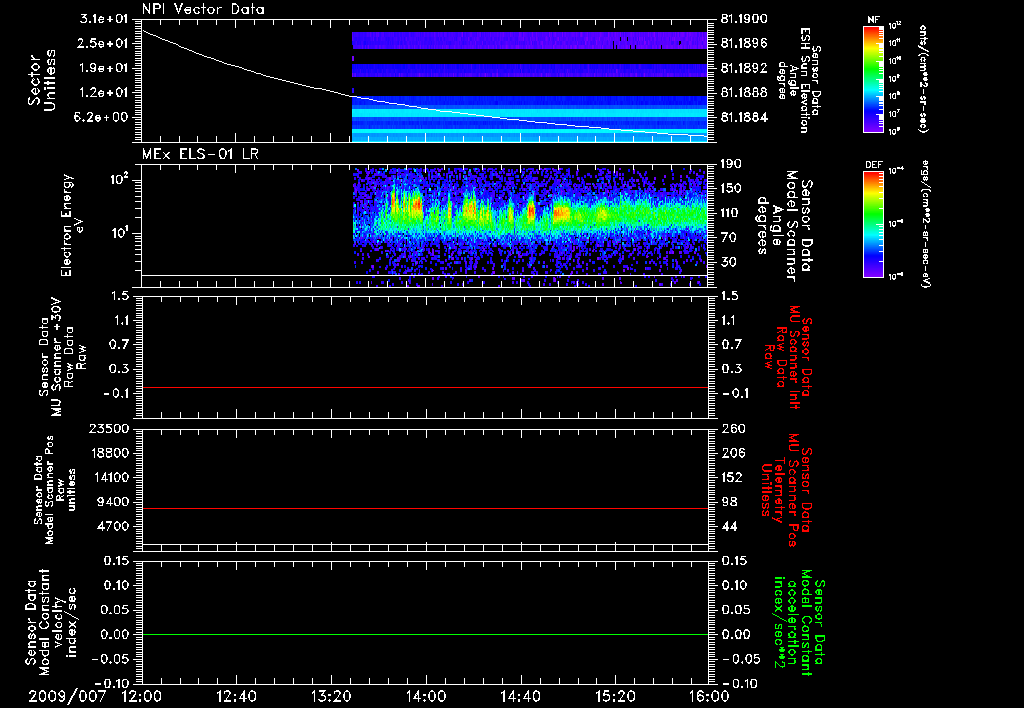Click the 'Sector Unitless' axis label
1024x708 pixels.
42,80
